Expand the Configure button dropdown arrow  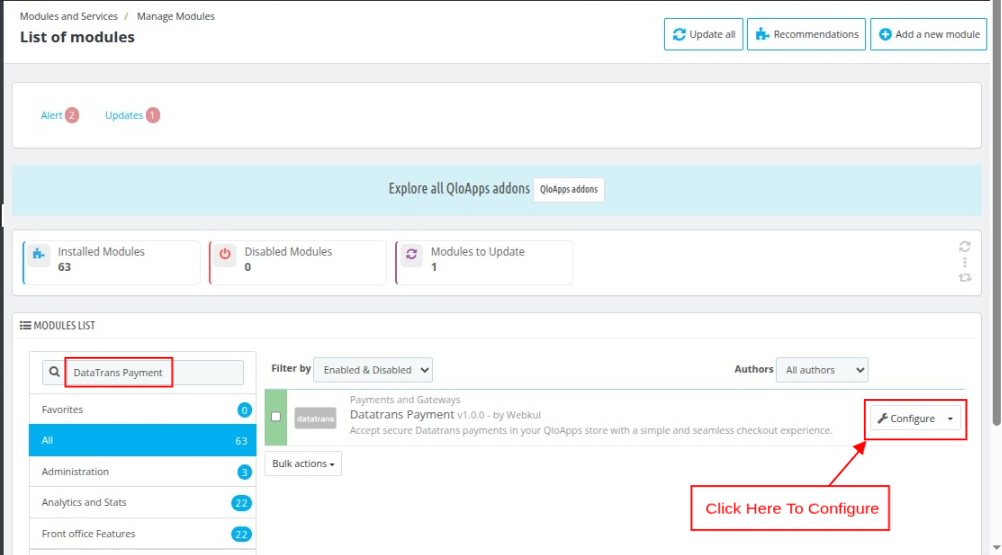tap(950, 419)
